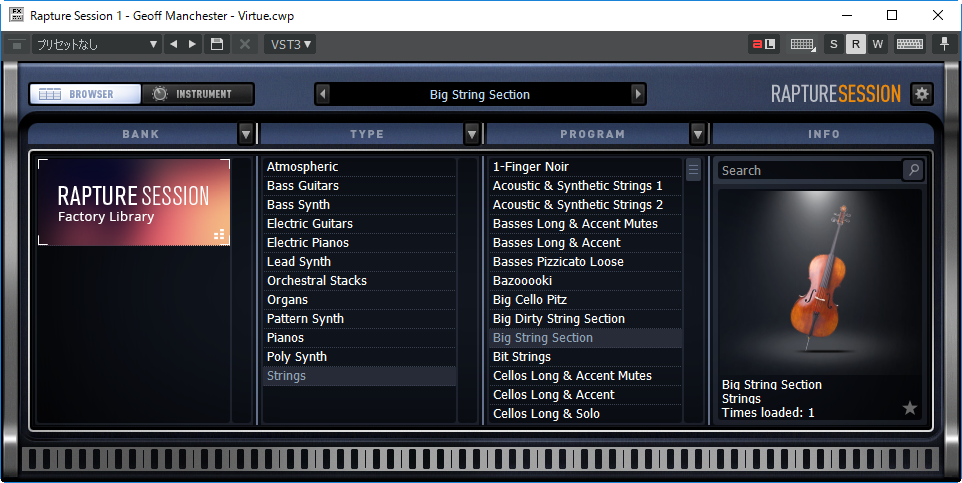Expand the BANK column dropdown arrow
962x483 pixels.
click(x=245, y=134)
